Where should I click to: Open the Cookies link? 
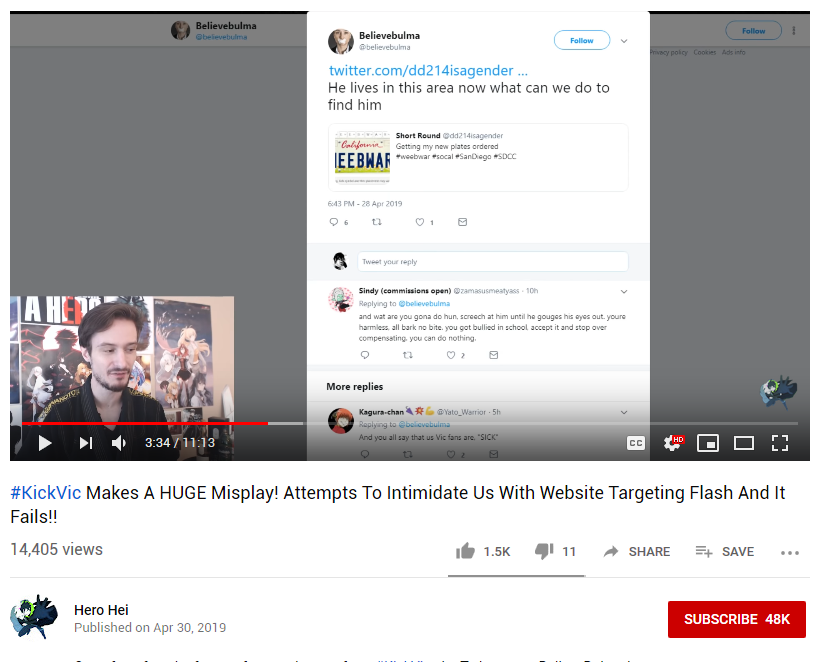(705, 52)
